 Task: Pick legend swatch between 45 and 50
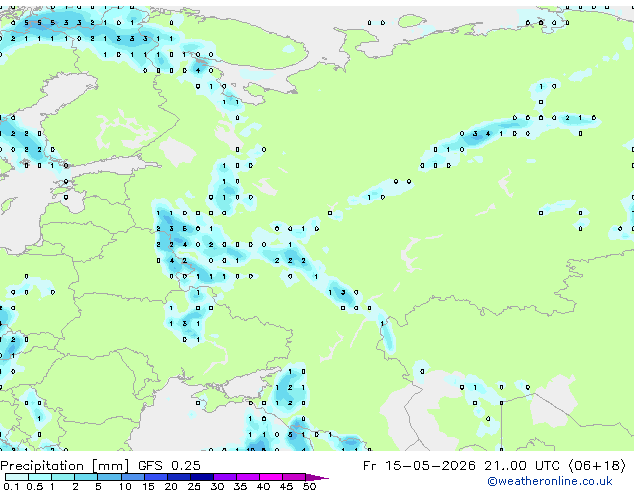click(294, 477)
